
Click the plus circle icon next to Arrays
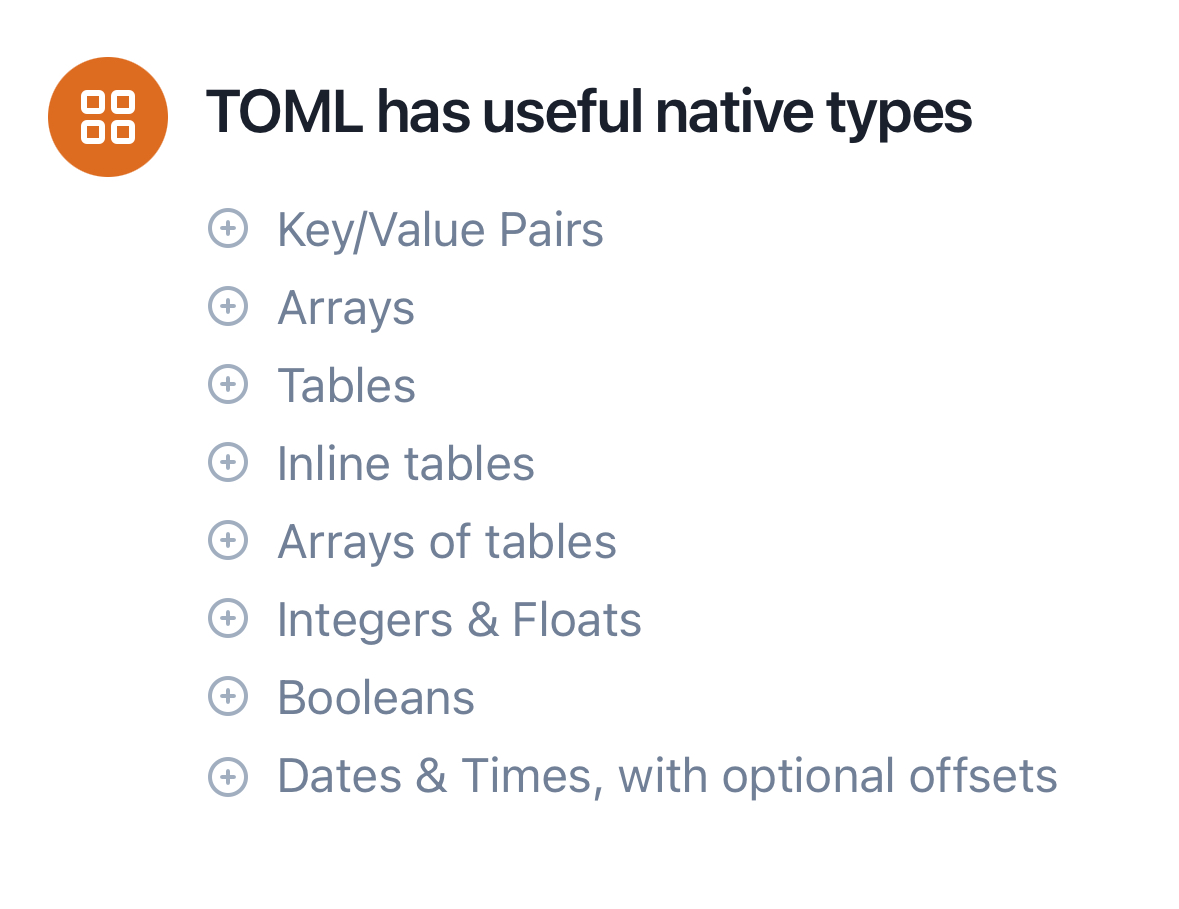(228, 306)
